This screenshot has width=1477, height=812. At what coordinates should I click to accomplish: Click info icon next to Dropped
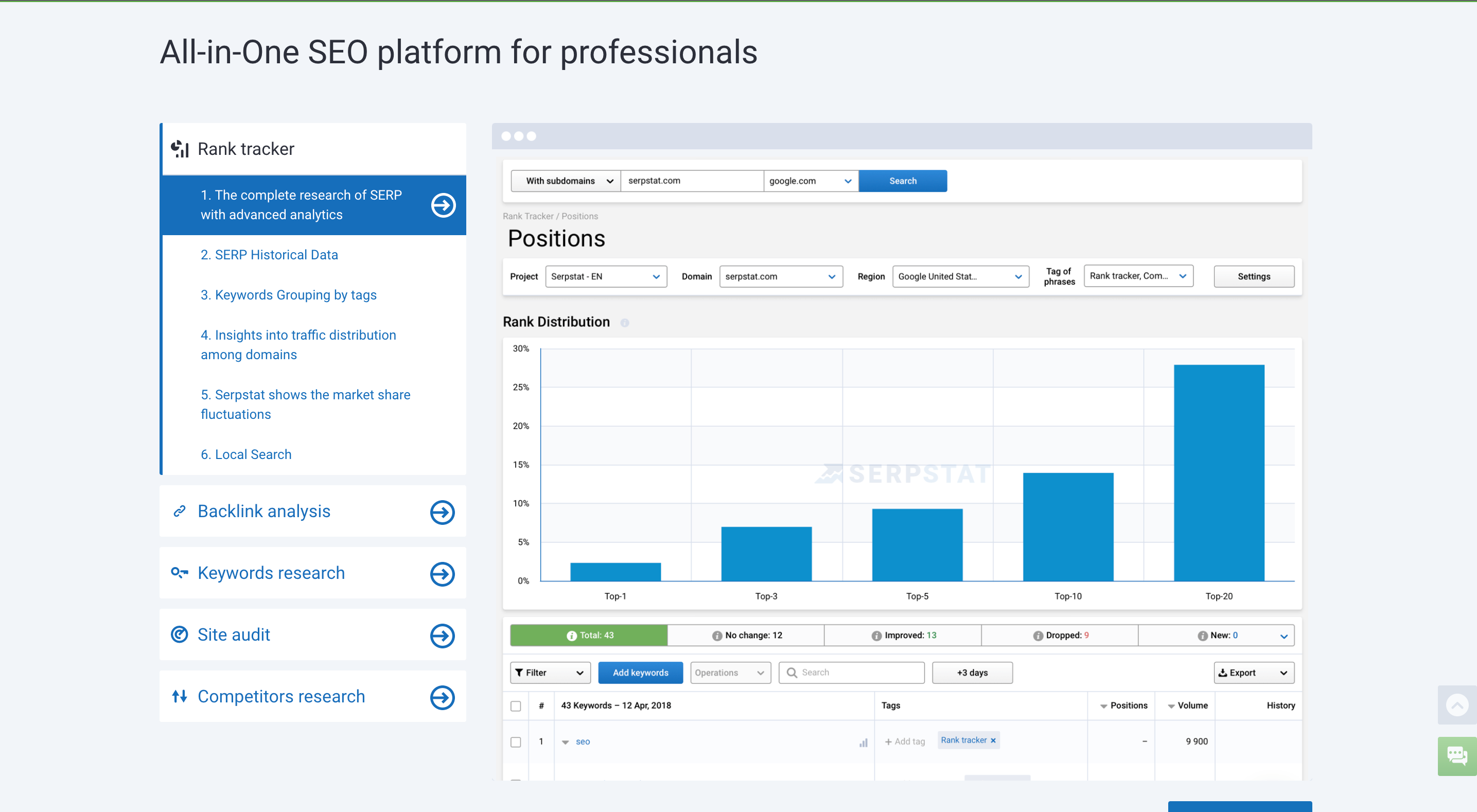(1038, 636)
